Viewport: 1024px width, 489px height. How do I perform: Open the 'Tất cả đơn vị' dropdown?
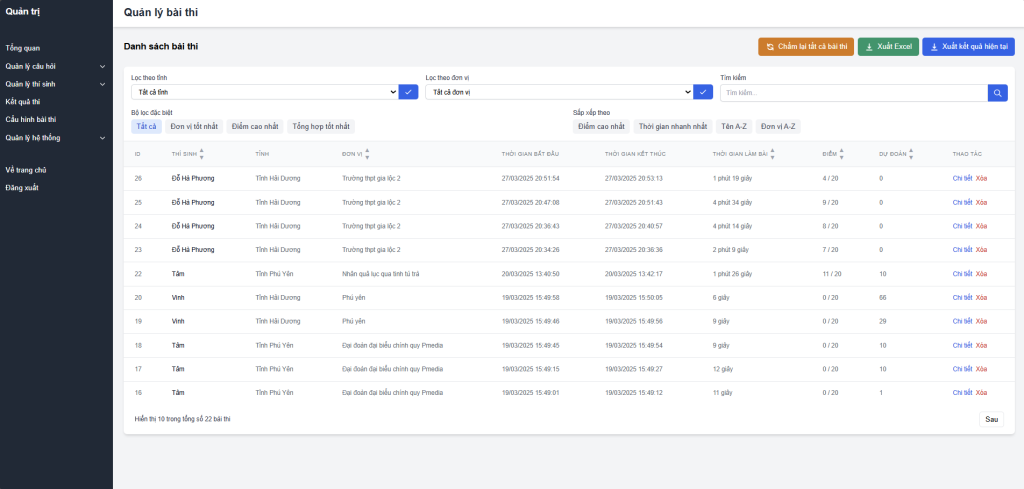558,92
